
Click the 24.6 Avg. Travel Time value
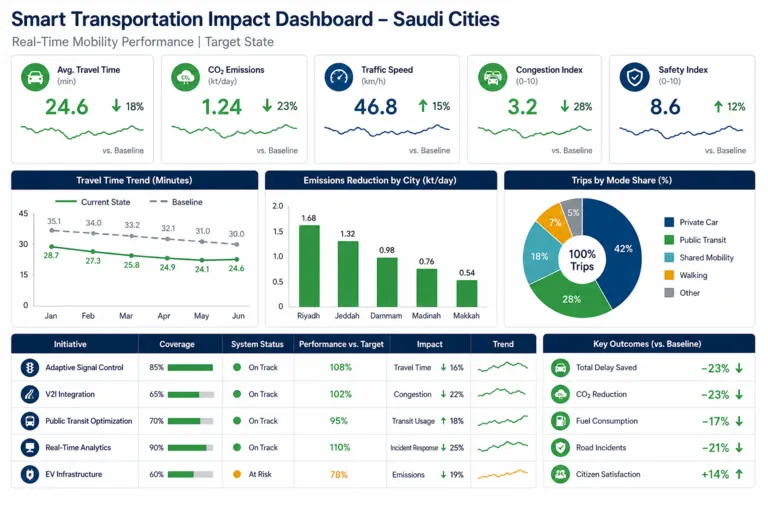(x=67, y=107)
